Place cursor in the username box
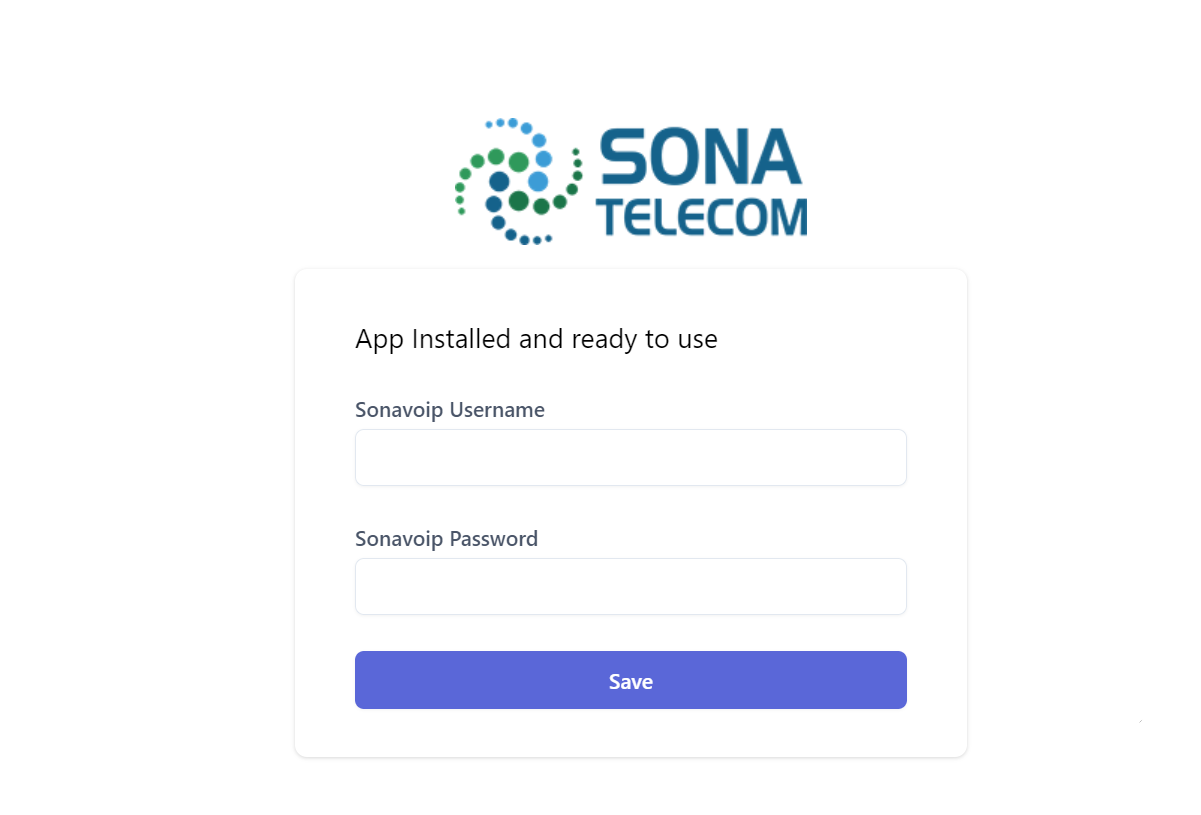This screenshot has width=1201, height=815. pyautogui.click(x=630, y=458)
